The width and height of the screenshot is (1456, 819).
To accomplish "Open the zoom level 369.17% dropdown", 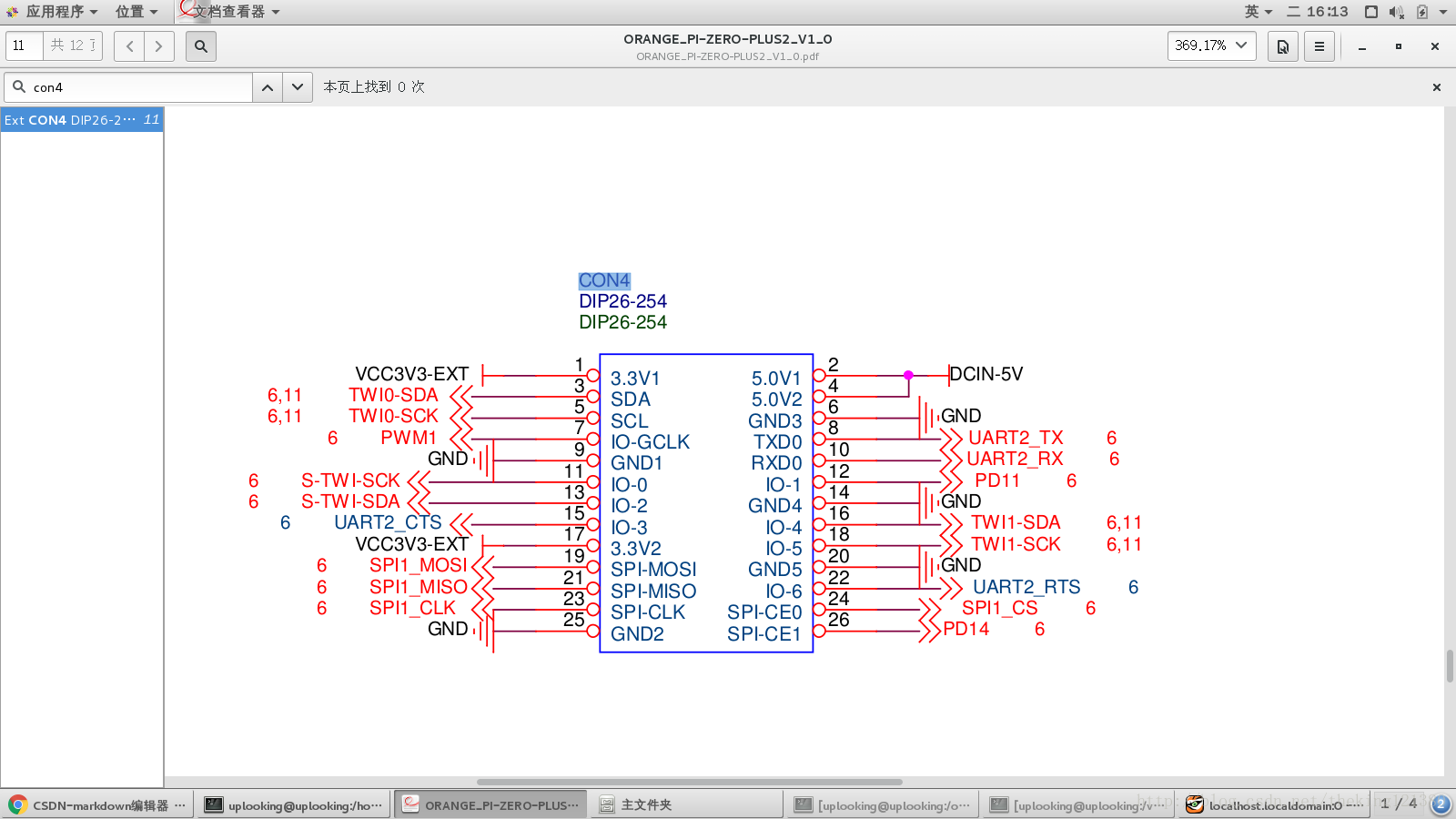I will point(1212,45).
